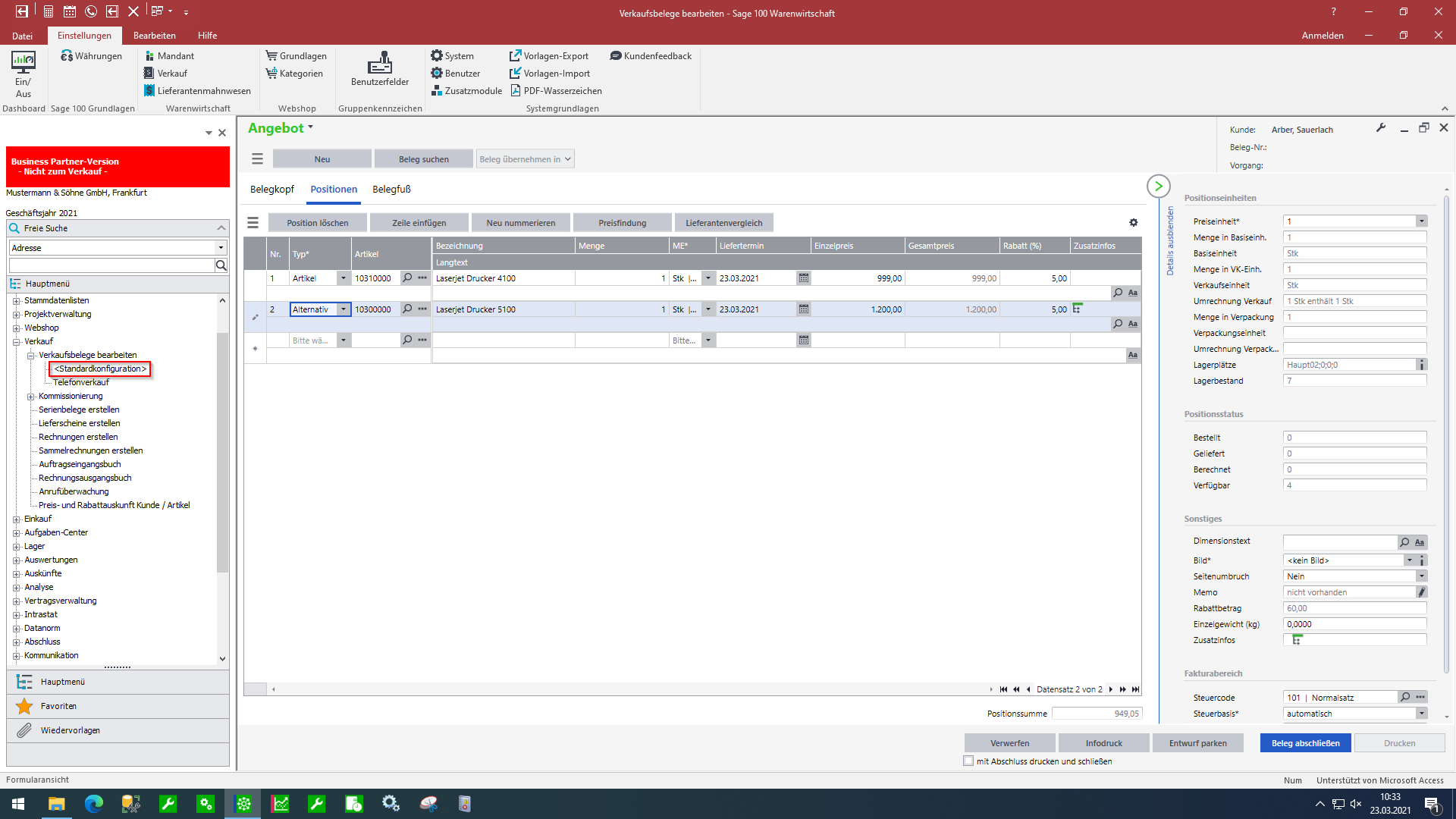Open Lieferantenmahnwesen settings
The width and height of the screenshot is (1456, 819).
(x=197, y=91)
